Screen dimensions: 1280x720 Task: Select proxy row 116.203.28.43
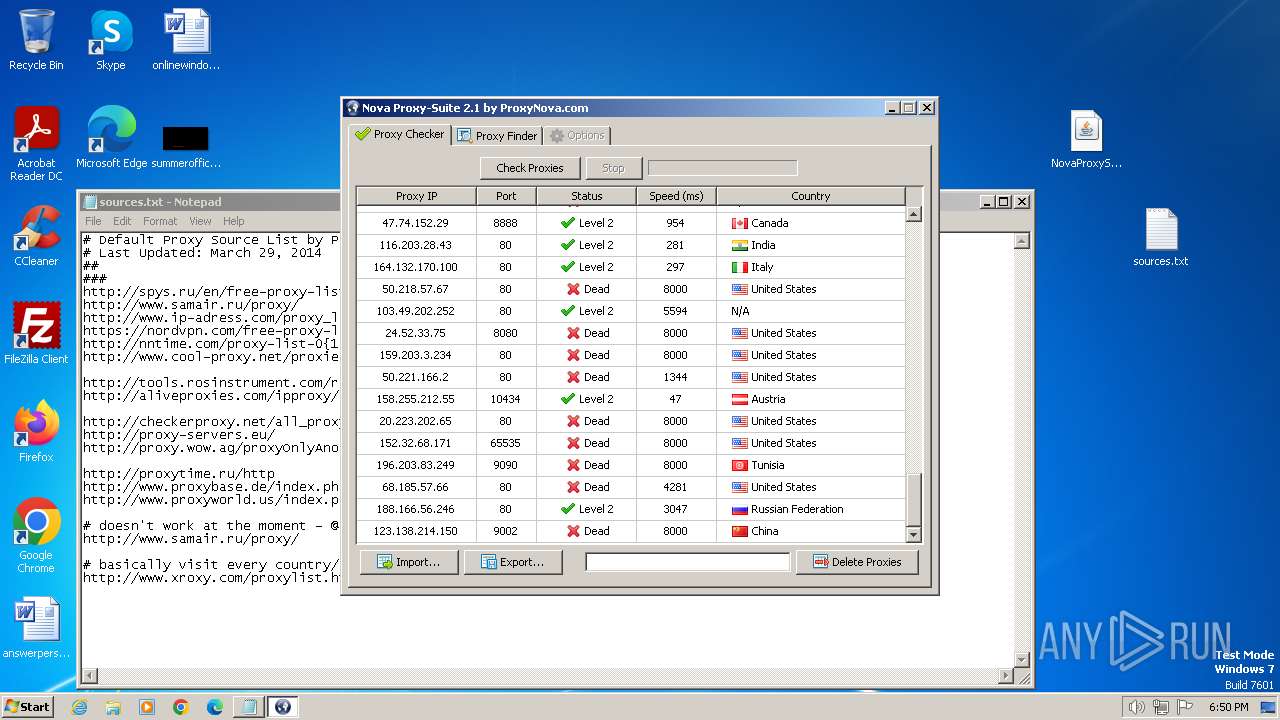[631, 245]
